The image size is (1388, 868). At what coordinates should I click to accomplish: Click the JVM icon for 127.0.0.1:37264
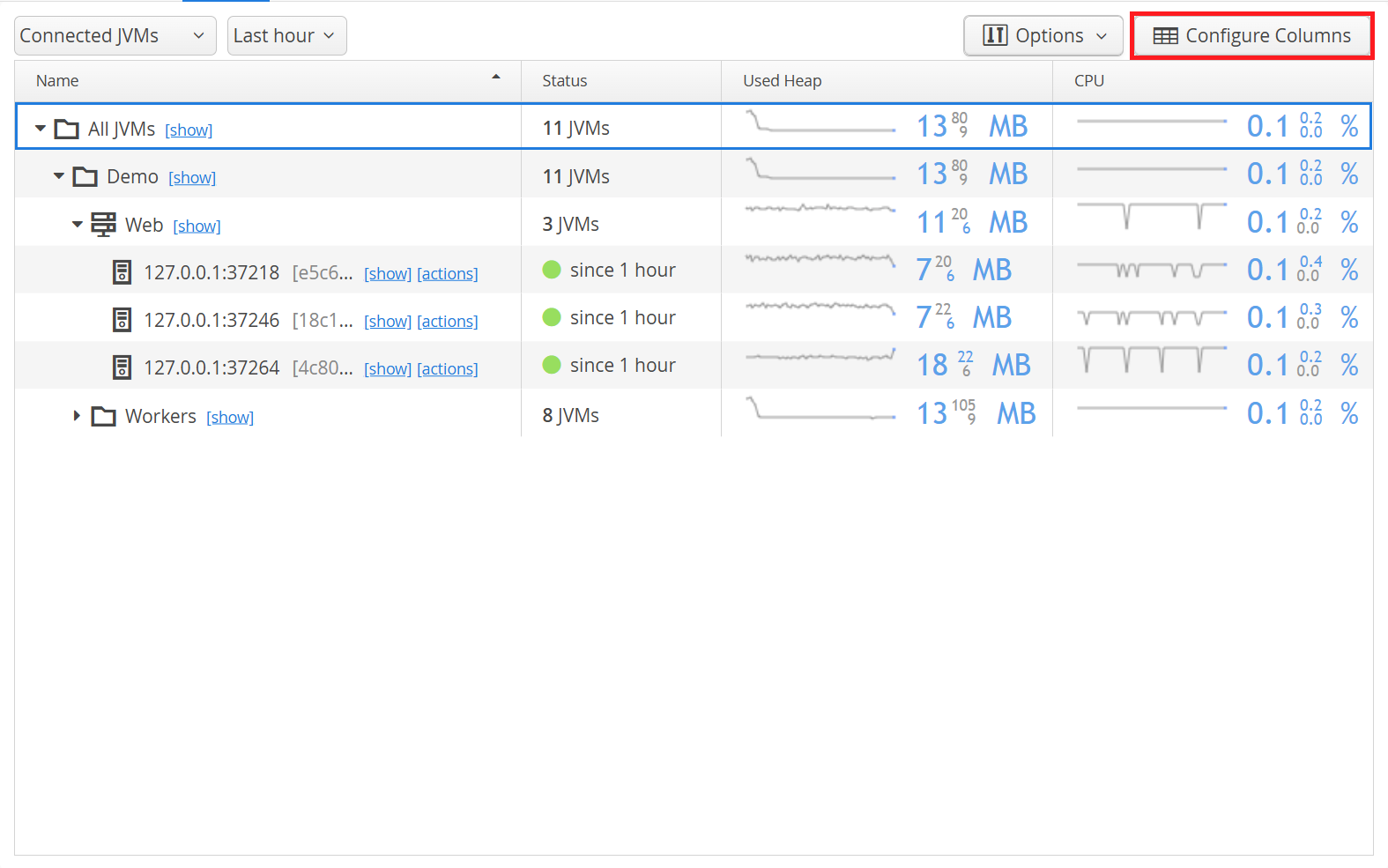coord(122,367)
